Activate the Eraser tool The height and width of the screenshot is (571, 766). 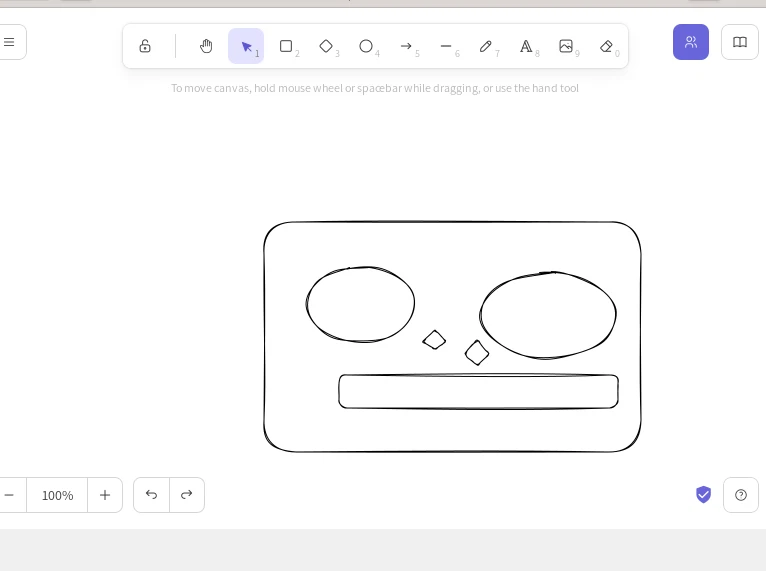606,46
